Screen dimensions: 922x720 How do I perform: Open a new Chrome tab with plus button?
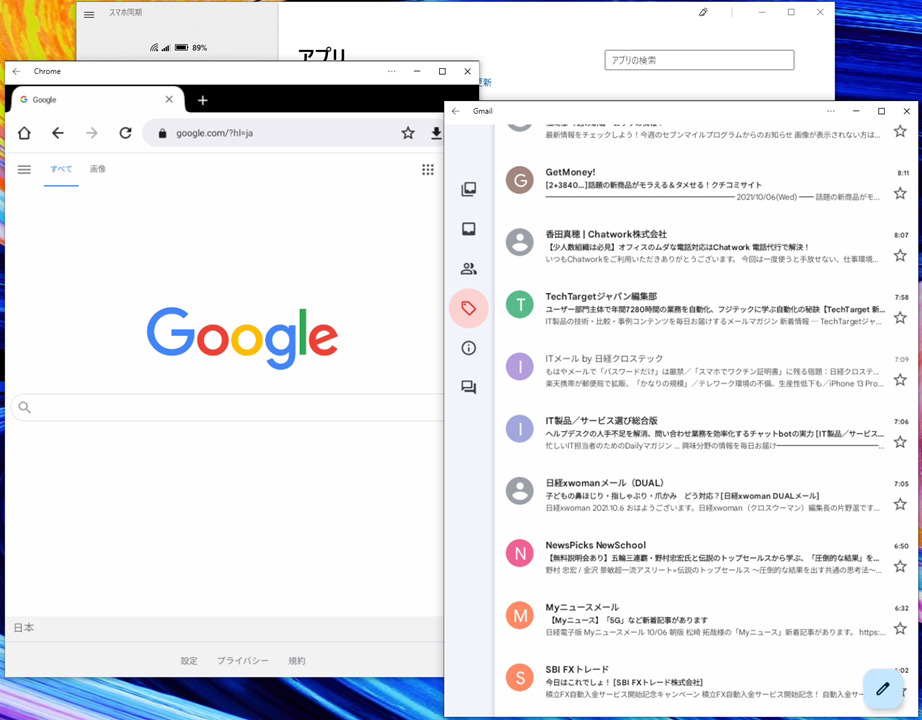pyautogui.click(x=203, y=101)
